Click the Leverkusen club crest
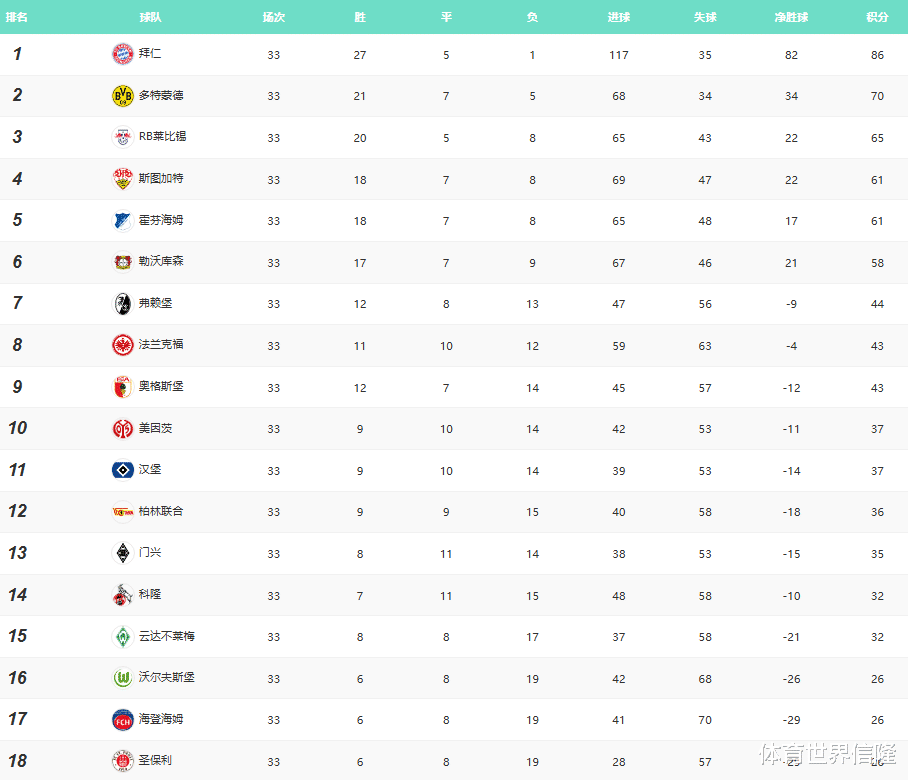 [x=122, y=262]
